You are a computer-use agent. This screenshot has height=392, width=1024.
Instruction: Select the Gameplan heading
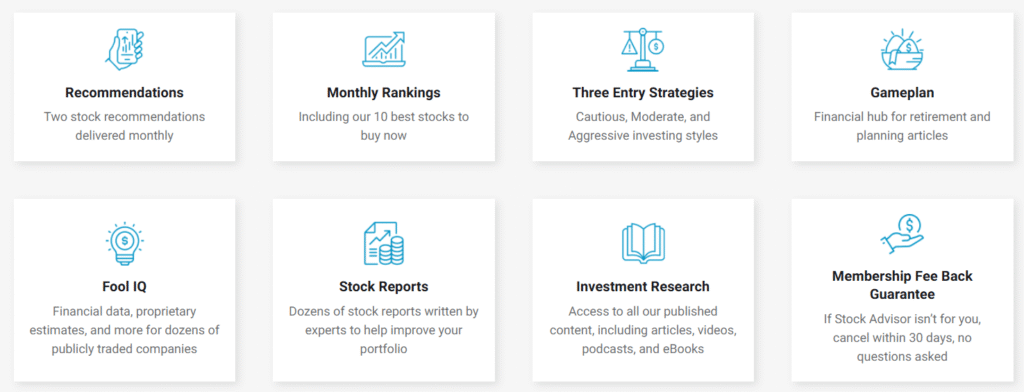[x=903, y=93]
